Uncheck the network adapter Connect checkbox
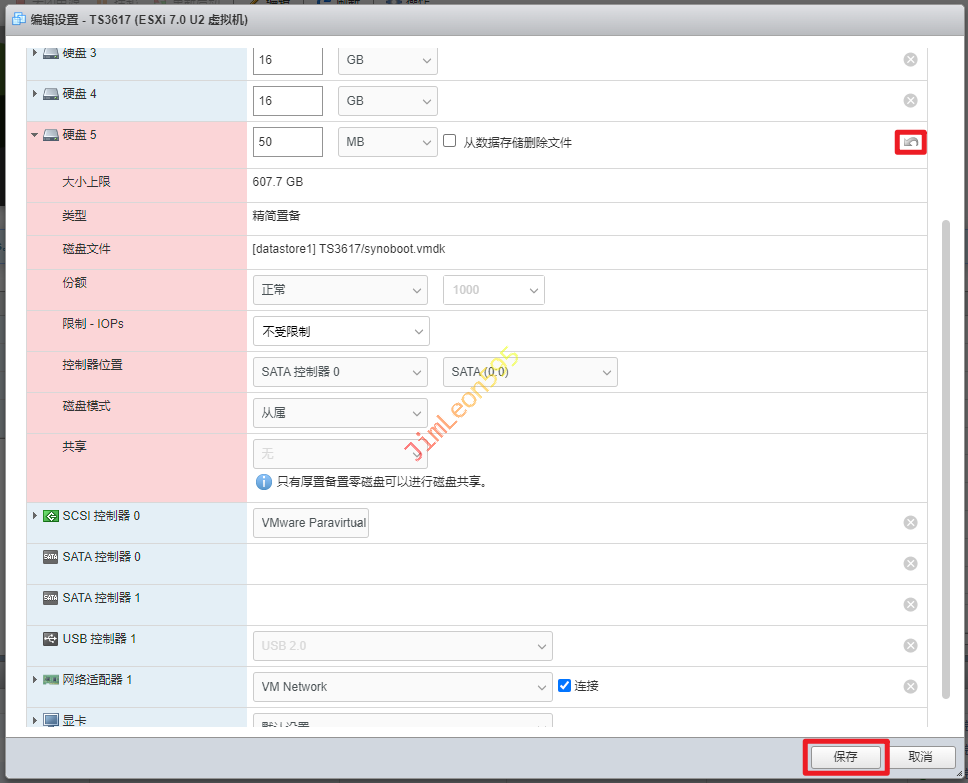Image resolution: width=968 pixels, height=783 pixels. click(564, 686)
